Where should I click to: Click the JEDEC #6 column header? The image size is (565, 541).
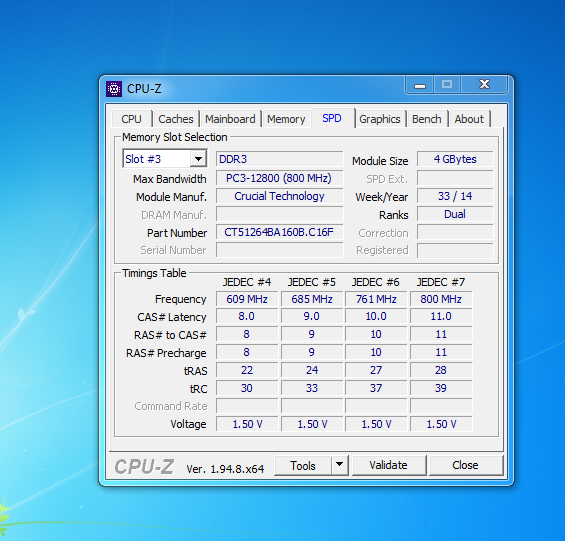click(x=376, y=282)
